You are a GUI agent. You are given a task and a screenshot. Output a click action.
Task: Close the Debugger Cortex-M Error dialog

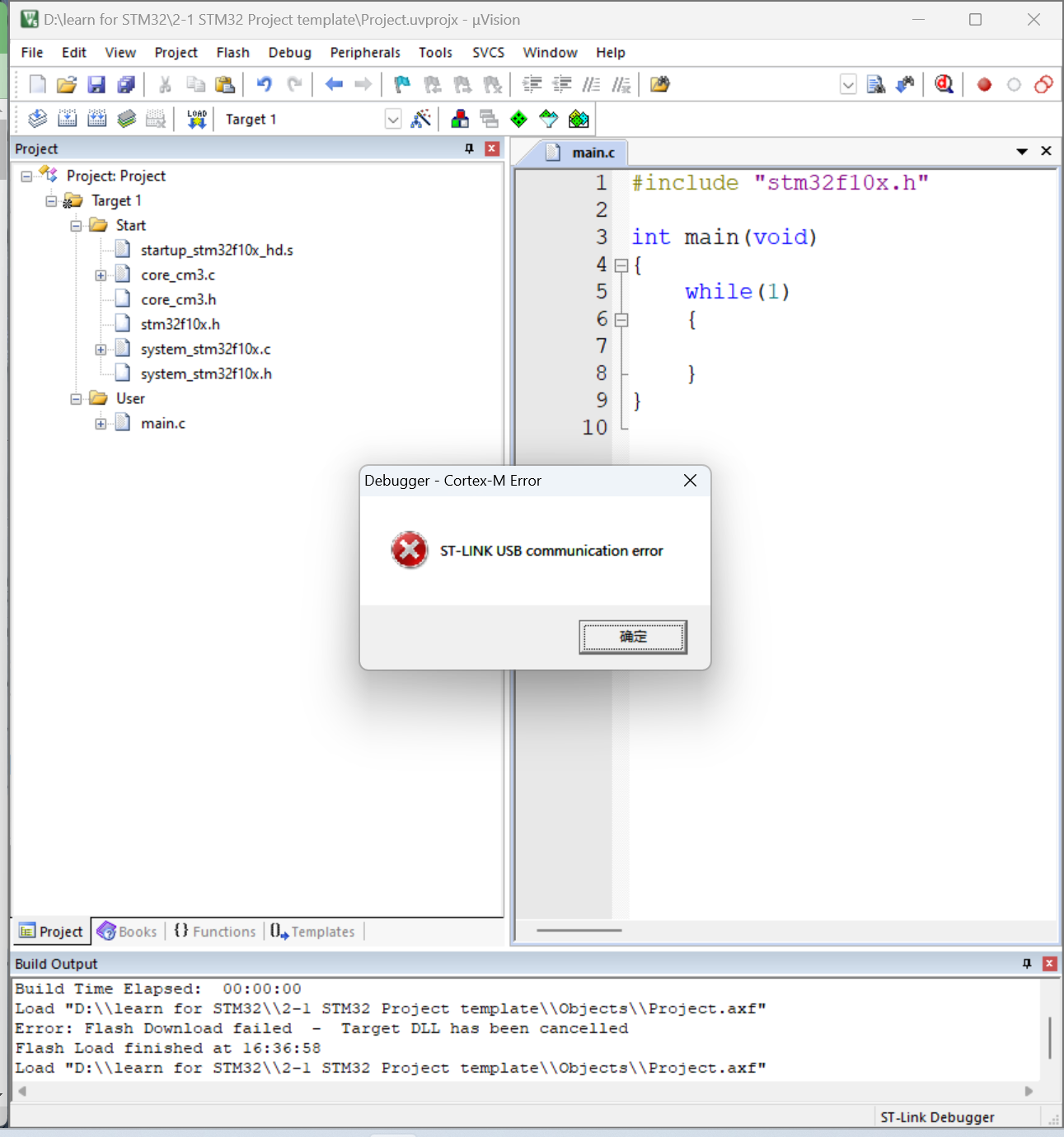[x=691, y=481]
